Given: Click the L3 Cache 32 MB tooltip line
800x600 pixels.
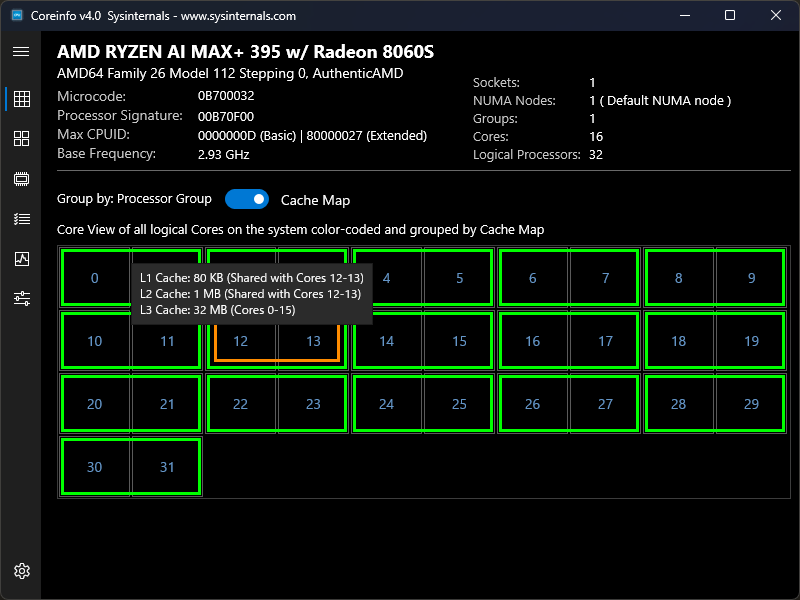Looking at the screenshot, I should (x=218, y=310).
